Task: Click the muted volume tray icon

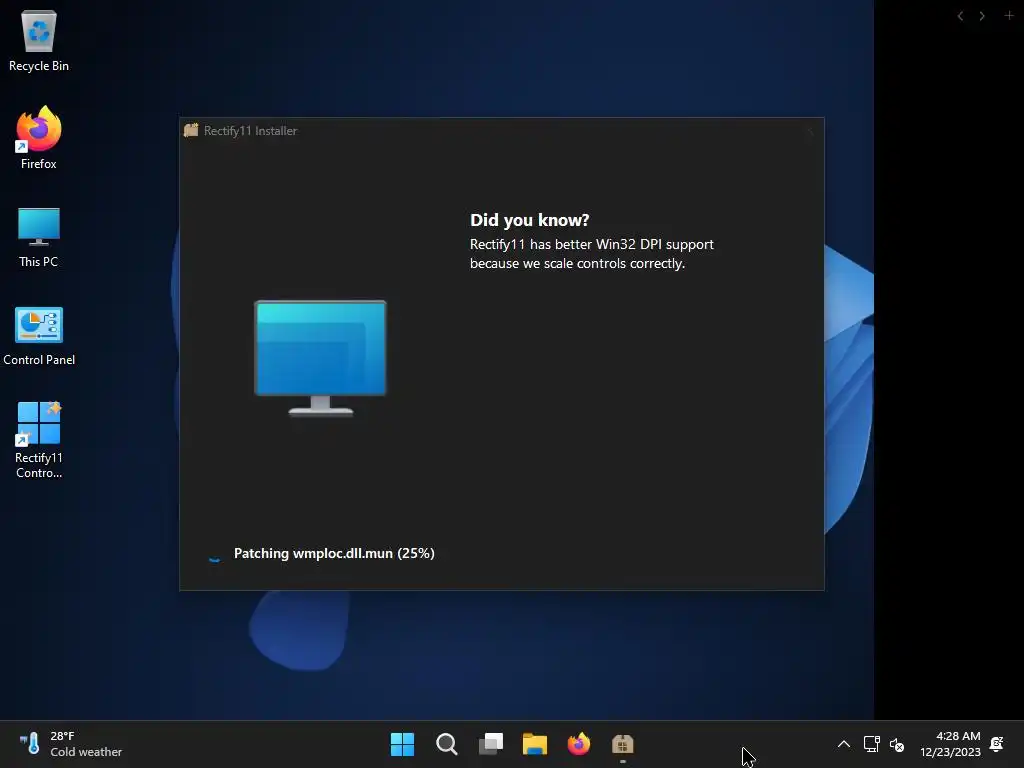Action: tap(897, 744)
